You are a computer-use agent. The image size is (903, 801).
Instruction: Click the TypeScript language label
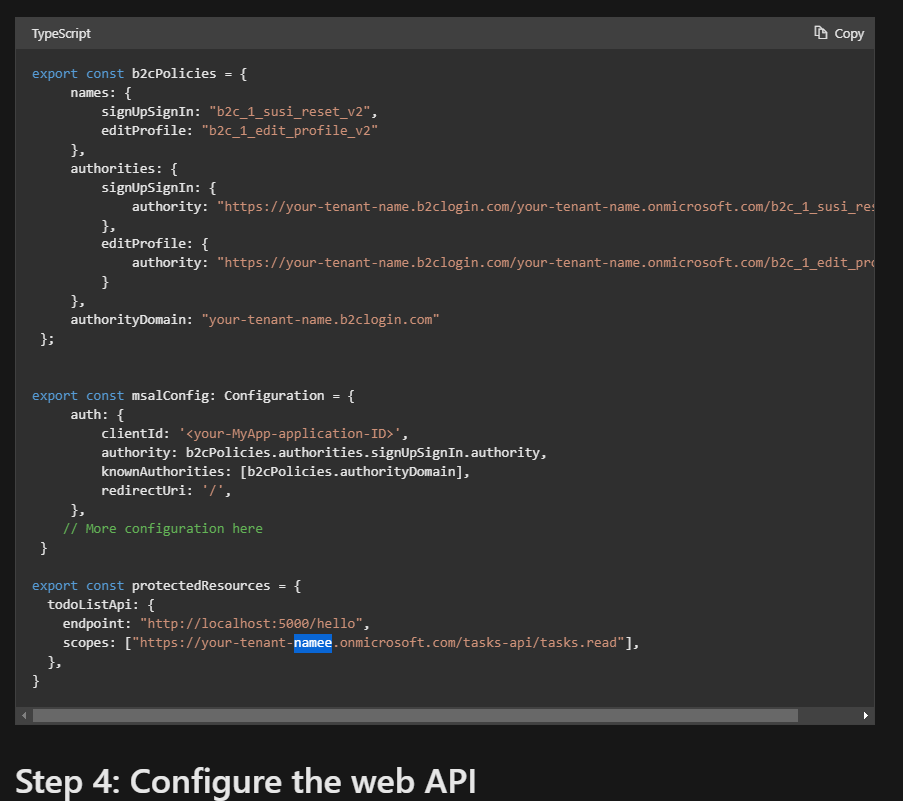(60, 33)
